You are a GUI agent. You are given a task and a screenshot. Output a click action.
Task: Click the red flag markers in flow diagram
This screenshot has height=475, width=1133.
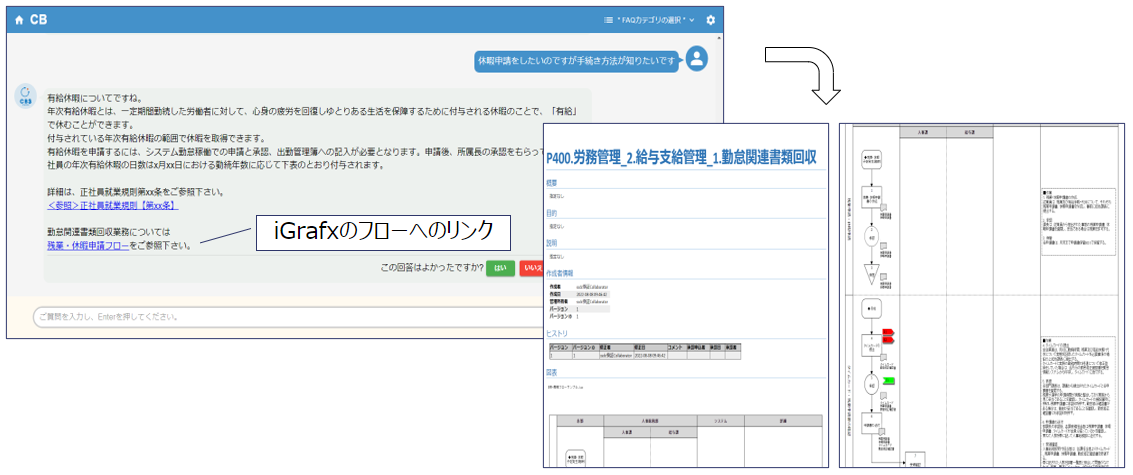pyautogui.click(x=889, y=335)
